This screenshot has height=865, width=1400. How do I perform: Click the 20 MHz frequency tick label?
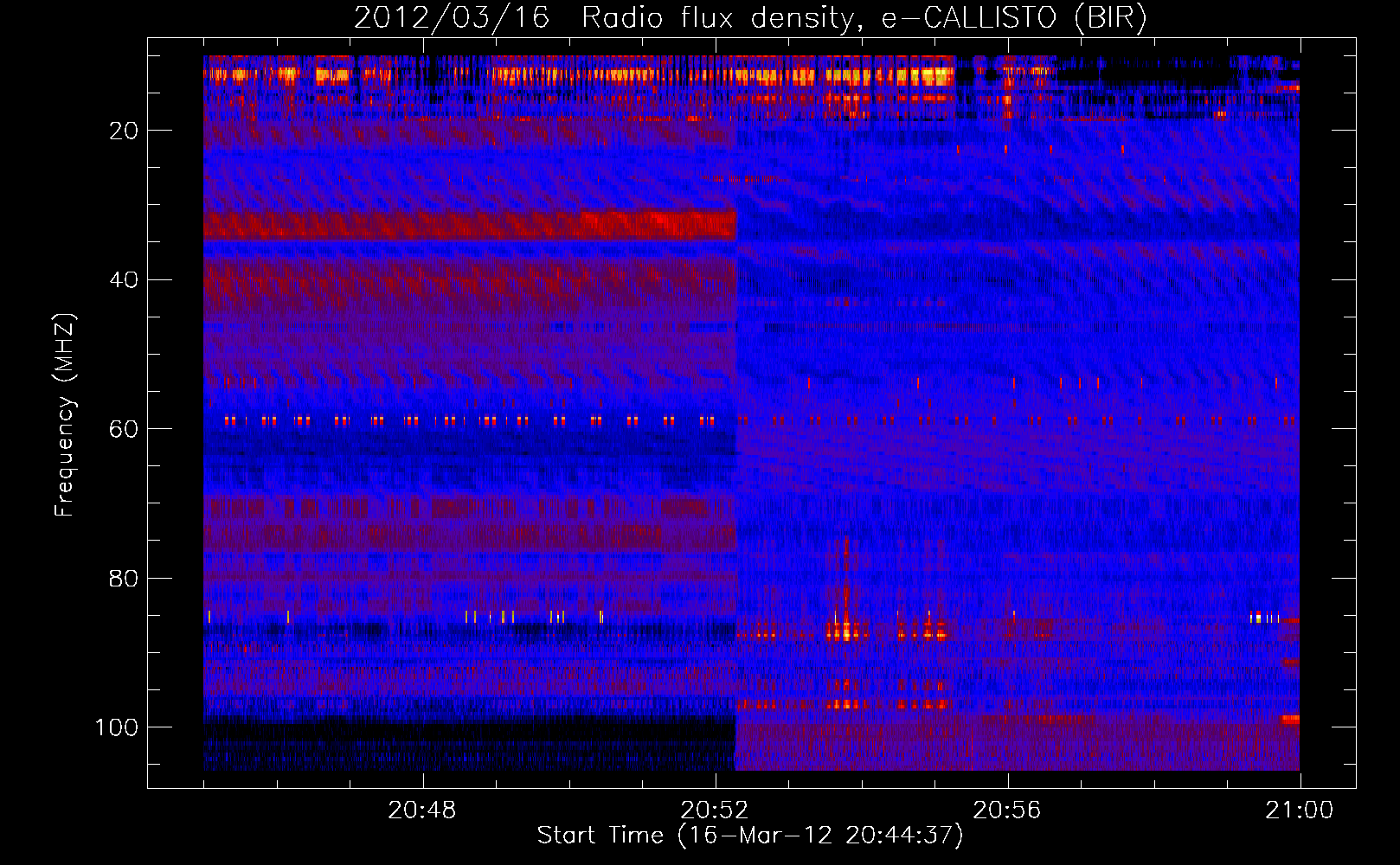[124, 131]
